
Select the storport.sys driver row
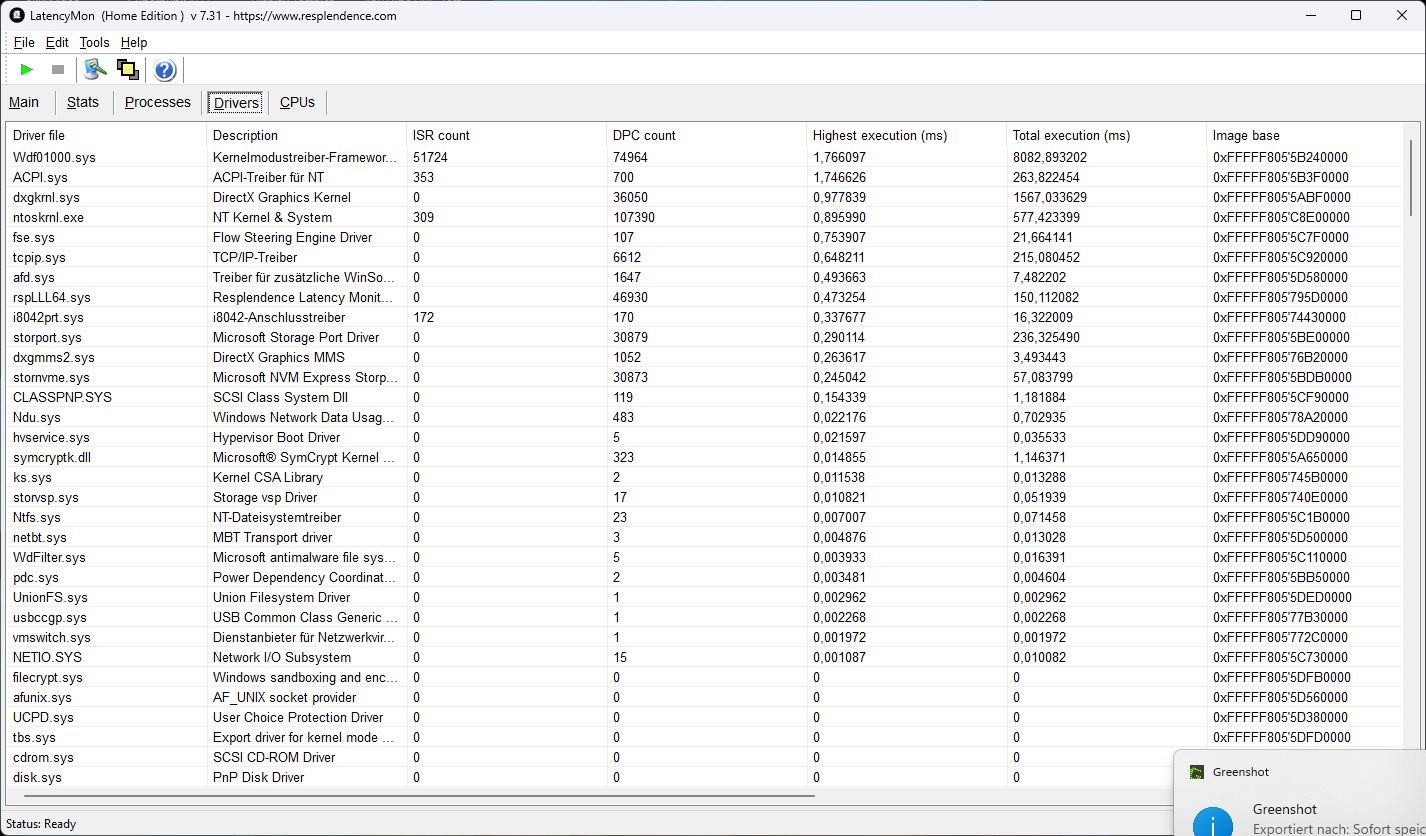(705, 337)
